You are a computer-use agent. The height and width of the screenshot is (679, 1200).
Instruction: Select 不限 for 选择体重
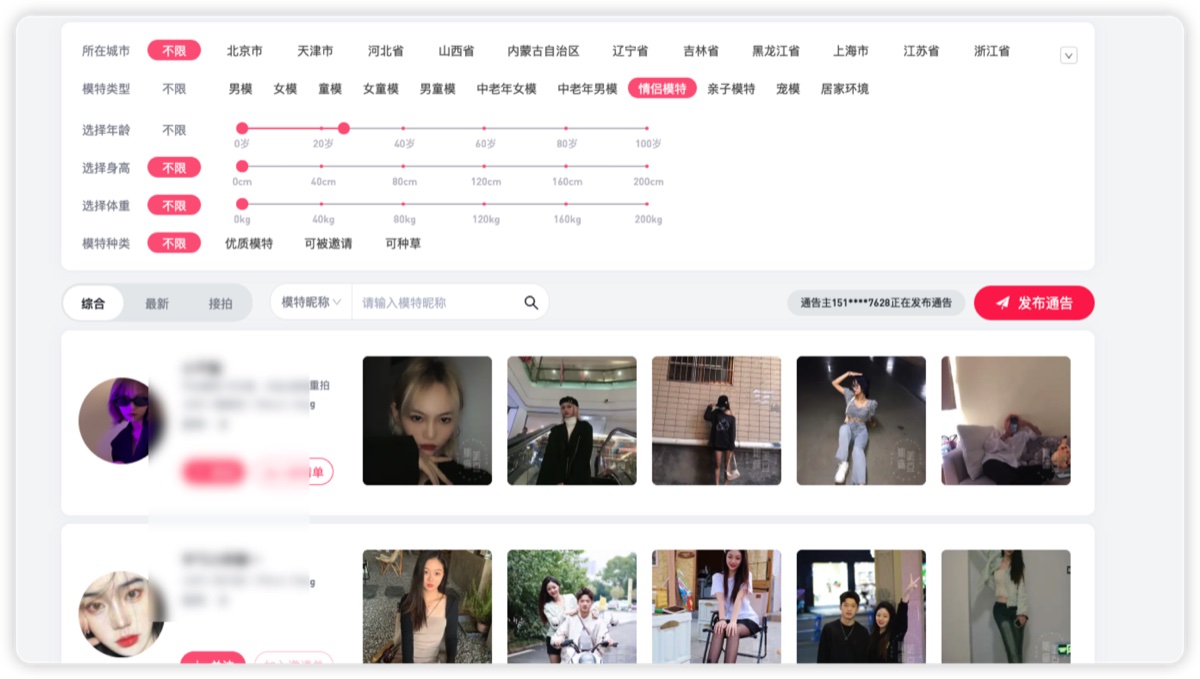click(x=174, y=205)
